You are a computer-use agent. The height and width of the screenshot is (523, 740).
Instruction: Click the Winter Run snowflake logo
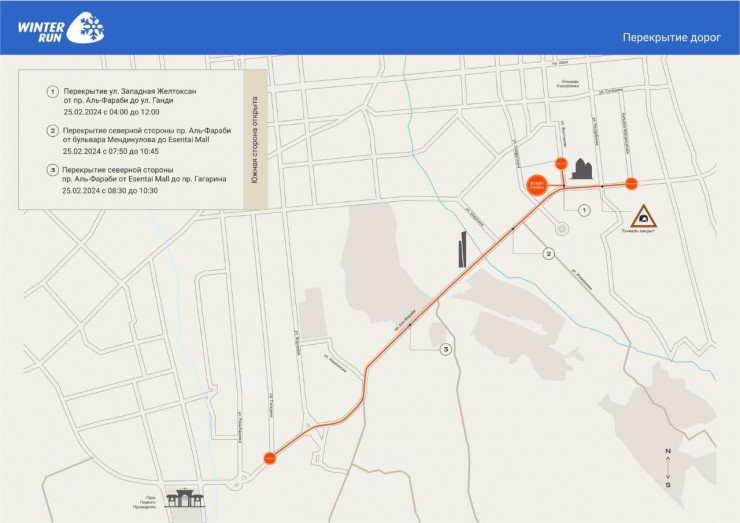89,27
